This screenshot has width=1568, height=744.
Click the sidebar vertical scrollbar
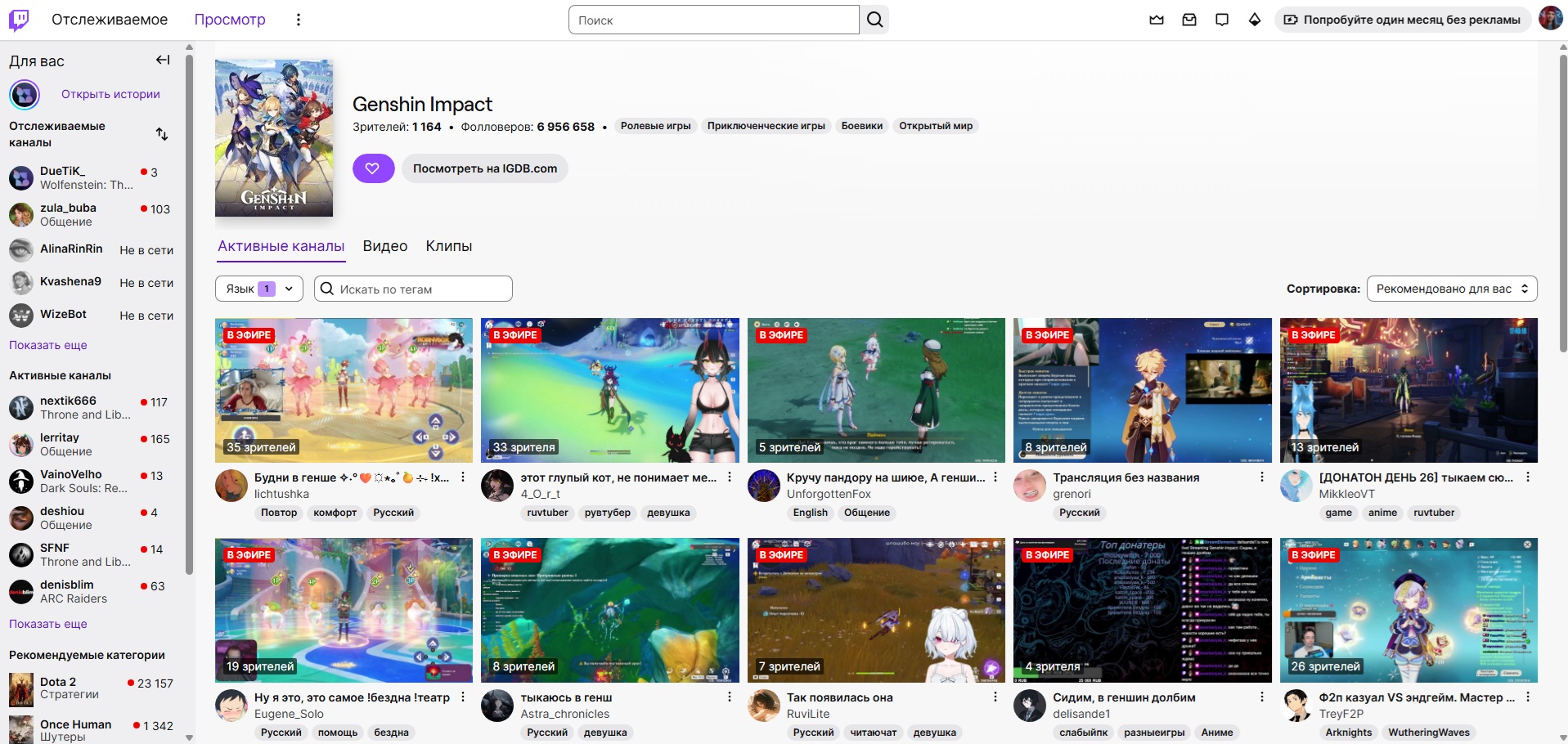189,315
